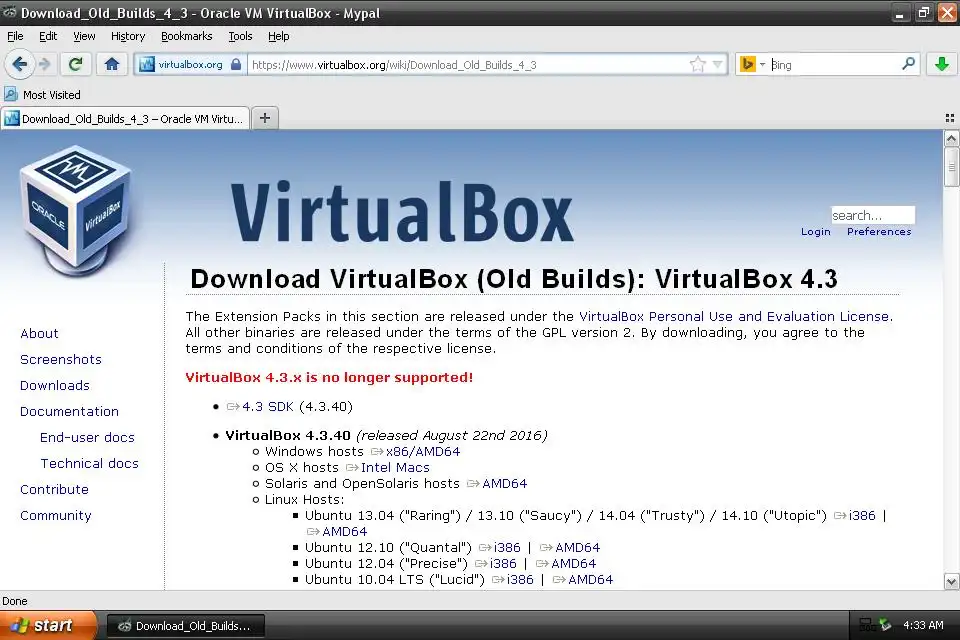Click the Mypal title bar icon

[x=9, y=12]
